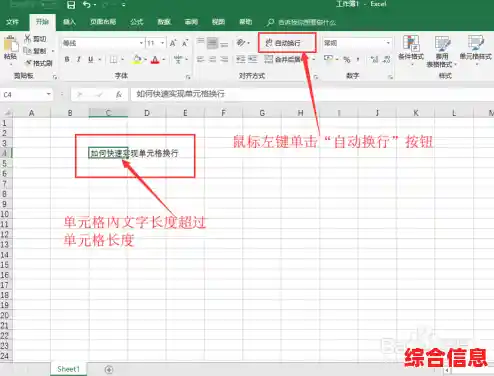Open the 文件 (File) menu tab

pos(12,22)
